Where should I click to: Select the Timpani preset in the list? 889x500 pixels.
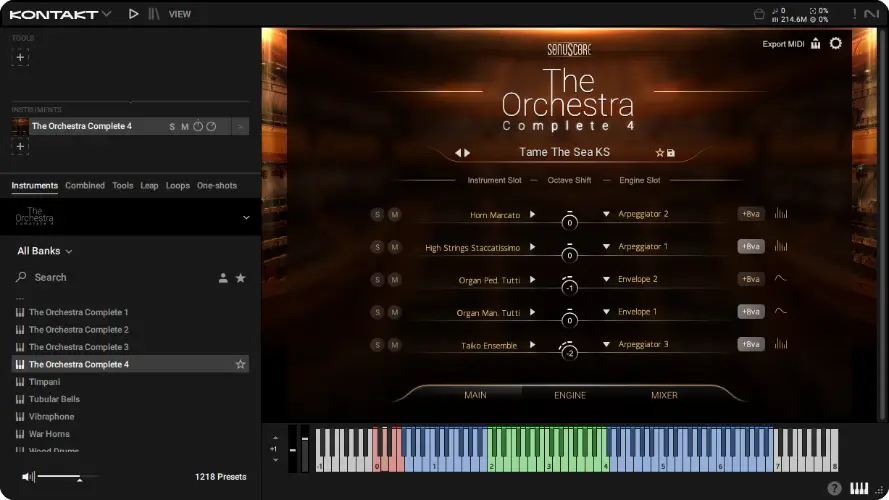pyautogui.click(x=45, y=382)
